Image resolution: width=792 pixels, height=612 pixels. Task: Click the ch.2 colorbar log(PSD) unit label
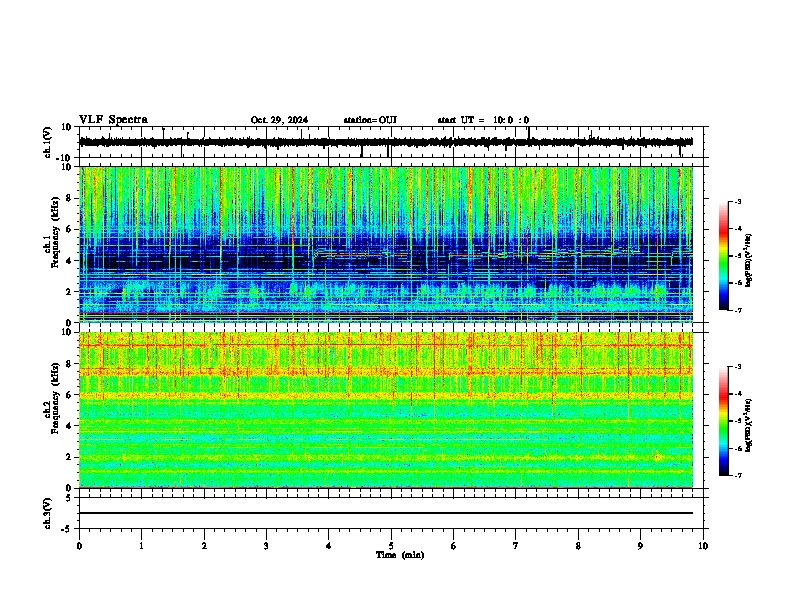pyautogui.click(x=749, y=426)
